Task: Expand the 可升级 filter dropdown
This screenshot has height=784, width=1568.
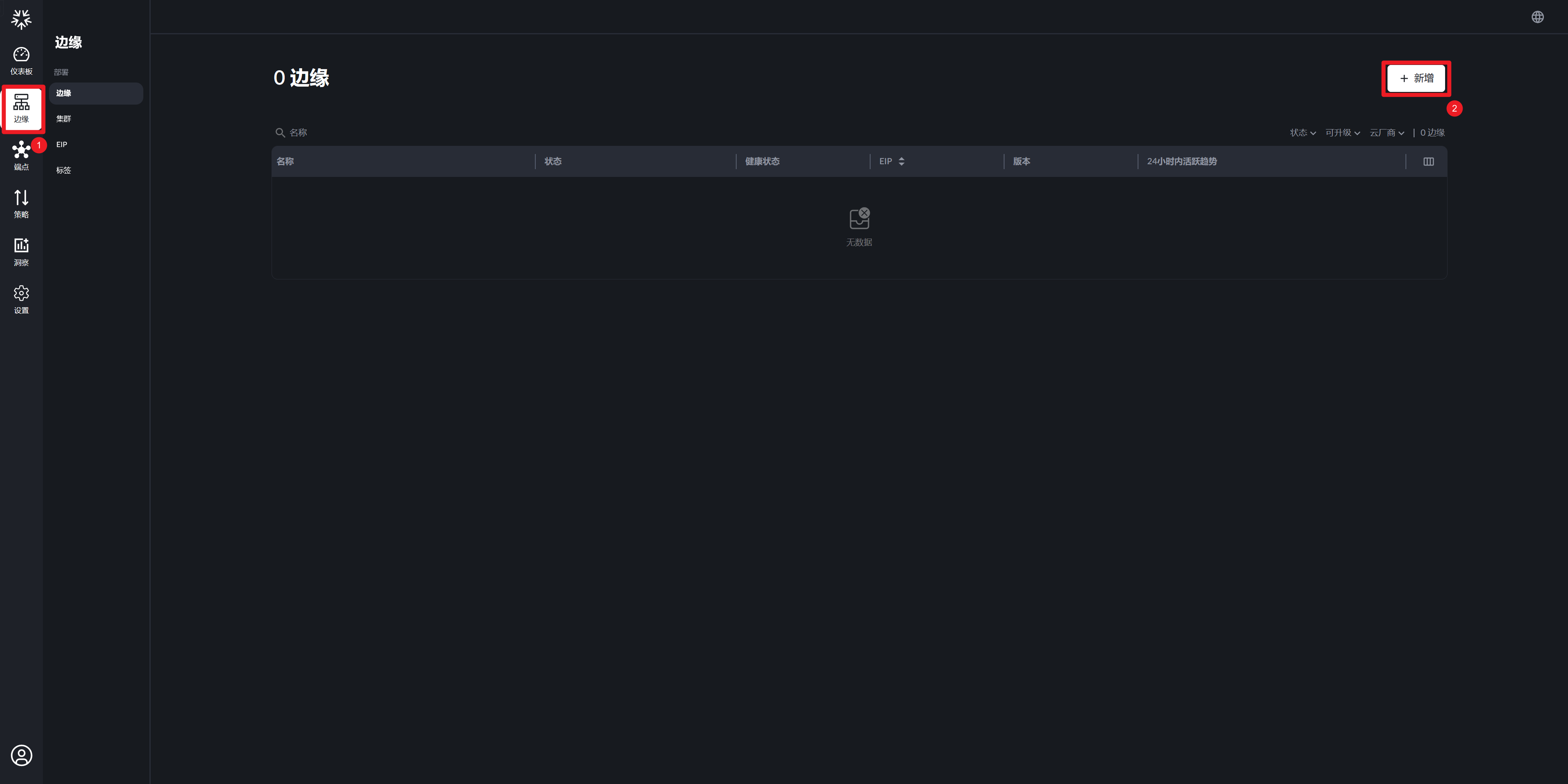Action: tap(1342, 133)
